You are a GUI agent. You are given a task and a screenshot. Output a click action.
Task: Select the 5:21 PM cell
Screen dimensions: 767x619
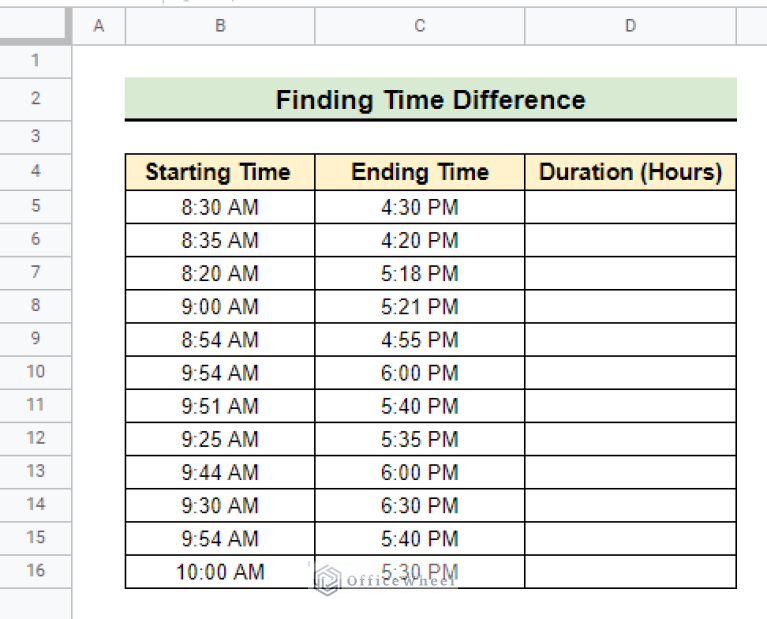point(420,306)
